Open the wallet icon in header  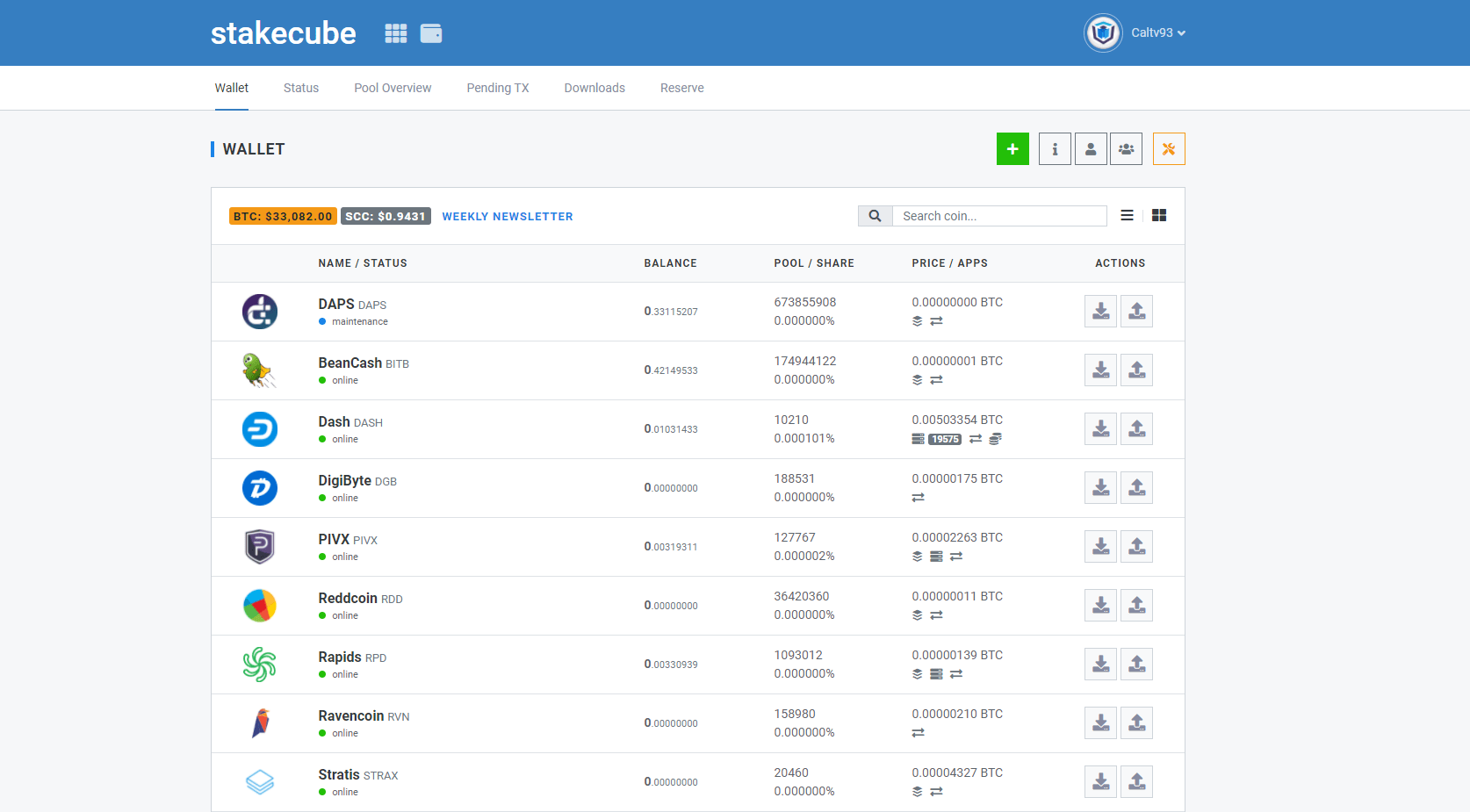coord(431,33)
